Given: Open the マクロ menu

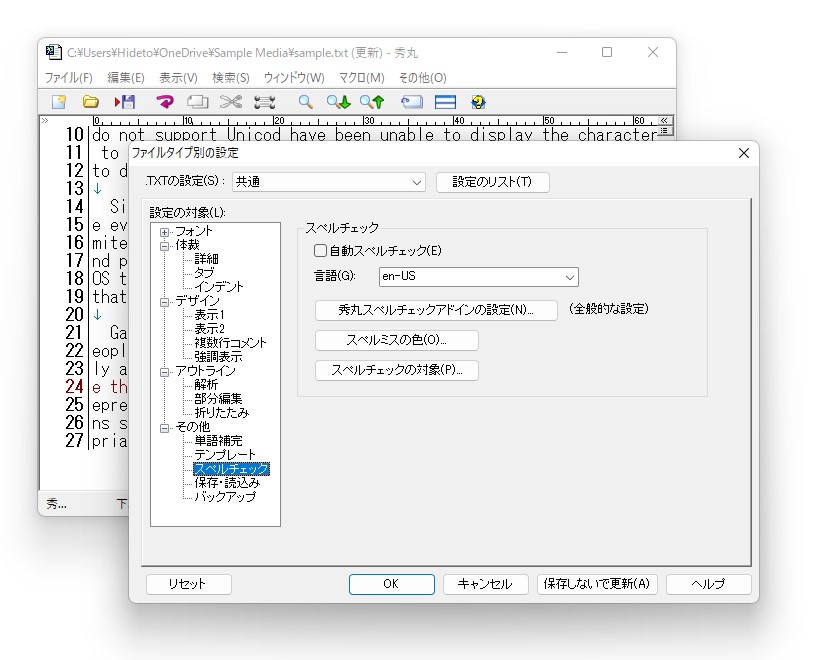Looking at the screenshot, I should click(362, 77).
